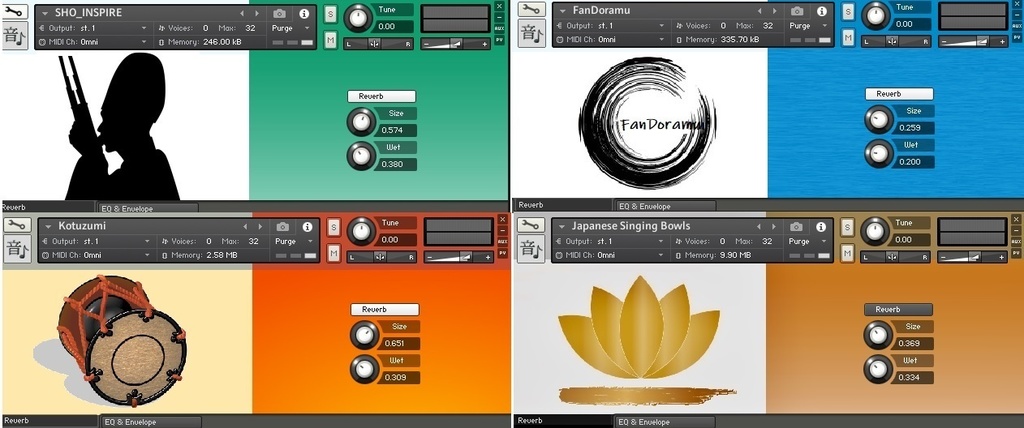Click the Kotuzumi instrument kanji icon
The width and height of the screenshot is (1024, 428).
coord(17,249)
